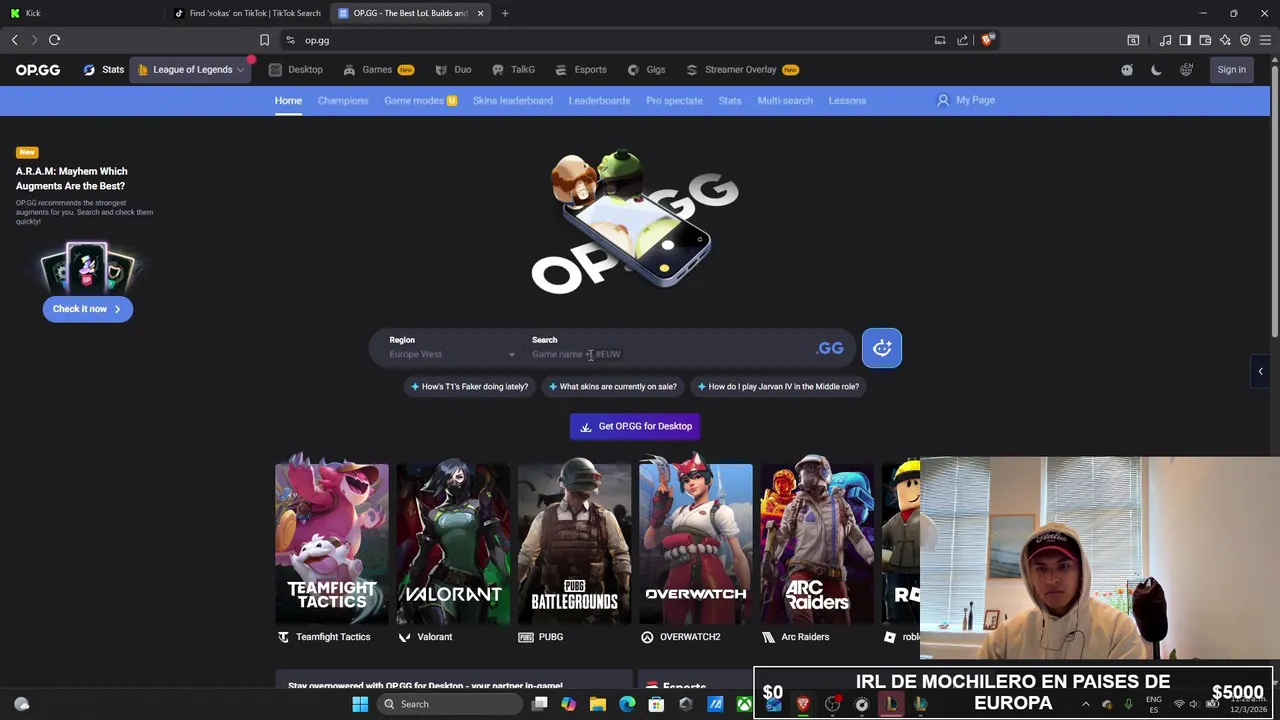This screenshot has height=720, width=1280.
Task: Select the "How's T1's Faker doing lately?" suggestion
Action: [x=469, y=386]
